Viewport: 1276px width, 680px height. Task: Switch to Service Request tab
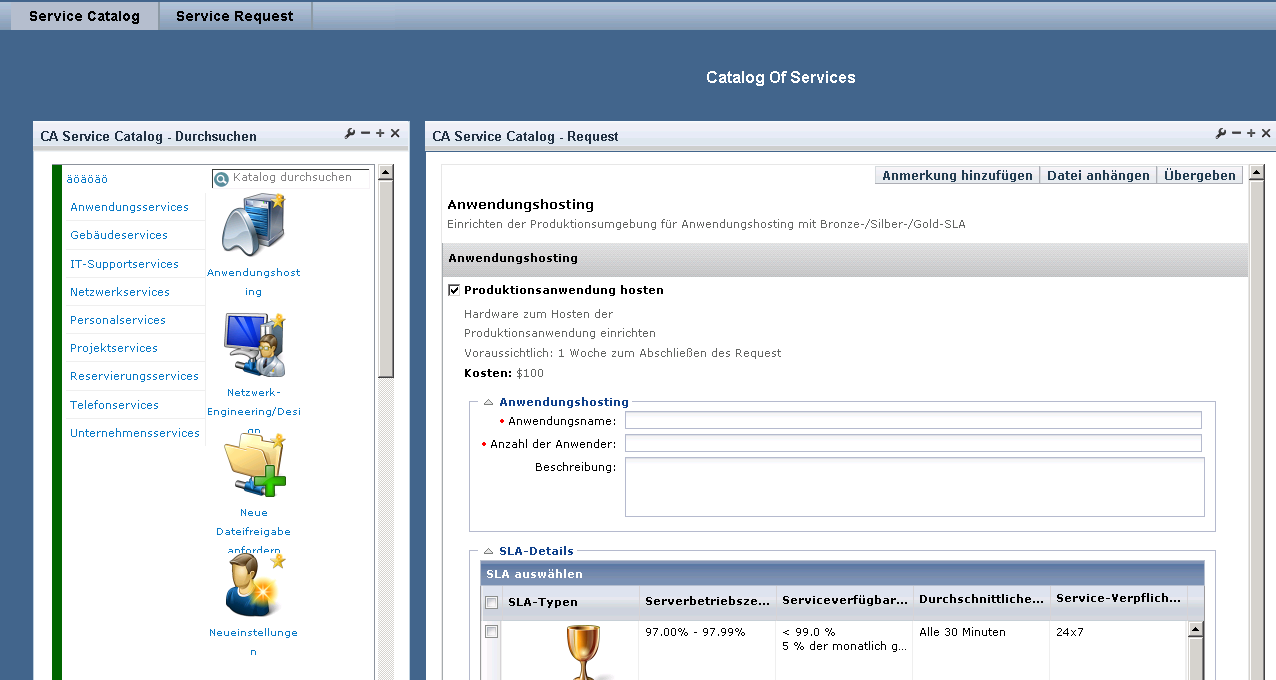235,16
